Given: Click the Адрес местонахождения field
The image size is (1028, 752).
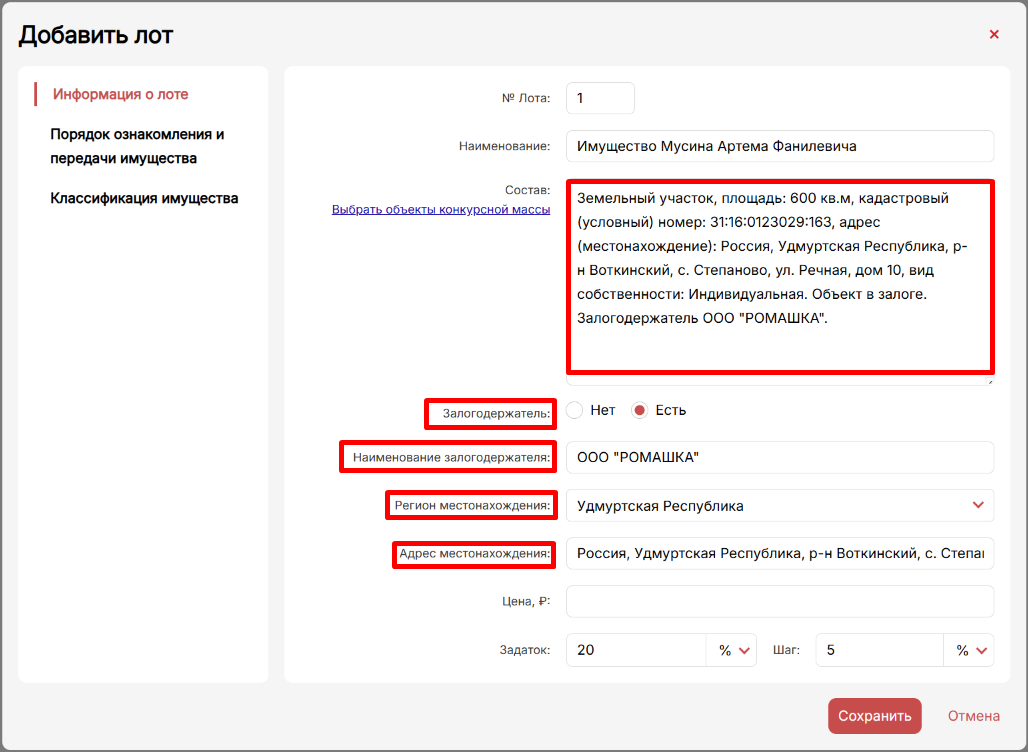Looking at the screenshot, I should point(779,554).
